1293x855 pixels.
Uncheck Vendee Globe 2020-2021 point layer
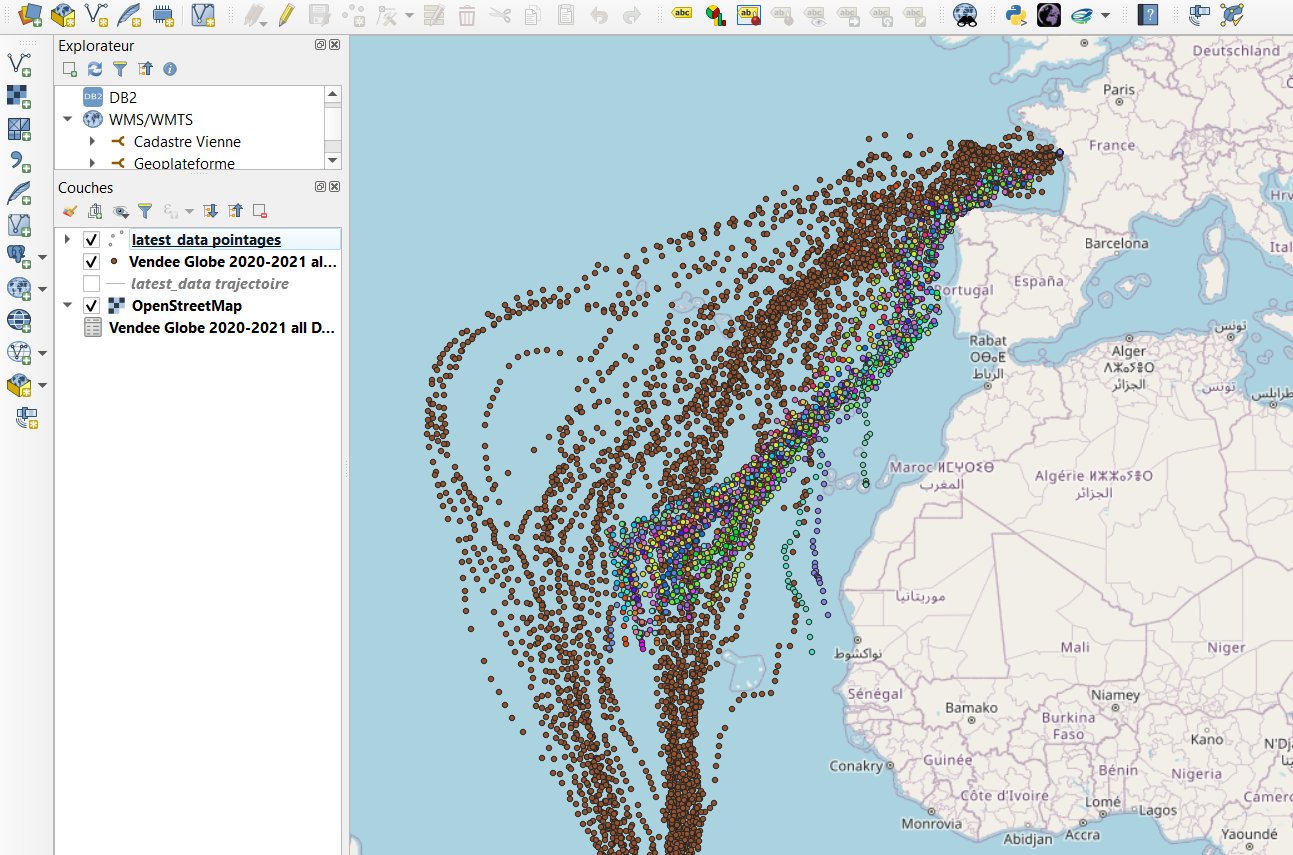(91, 262)
